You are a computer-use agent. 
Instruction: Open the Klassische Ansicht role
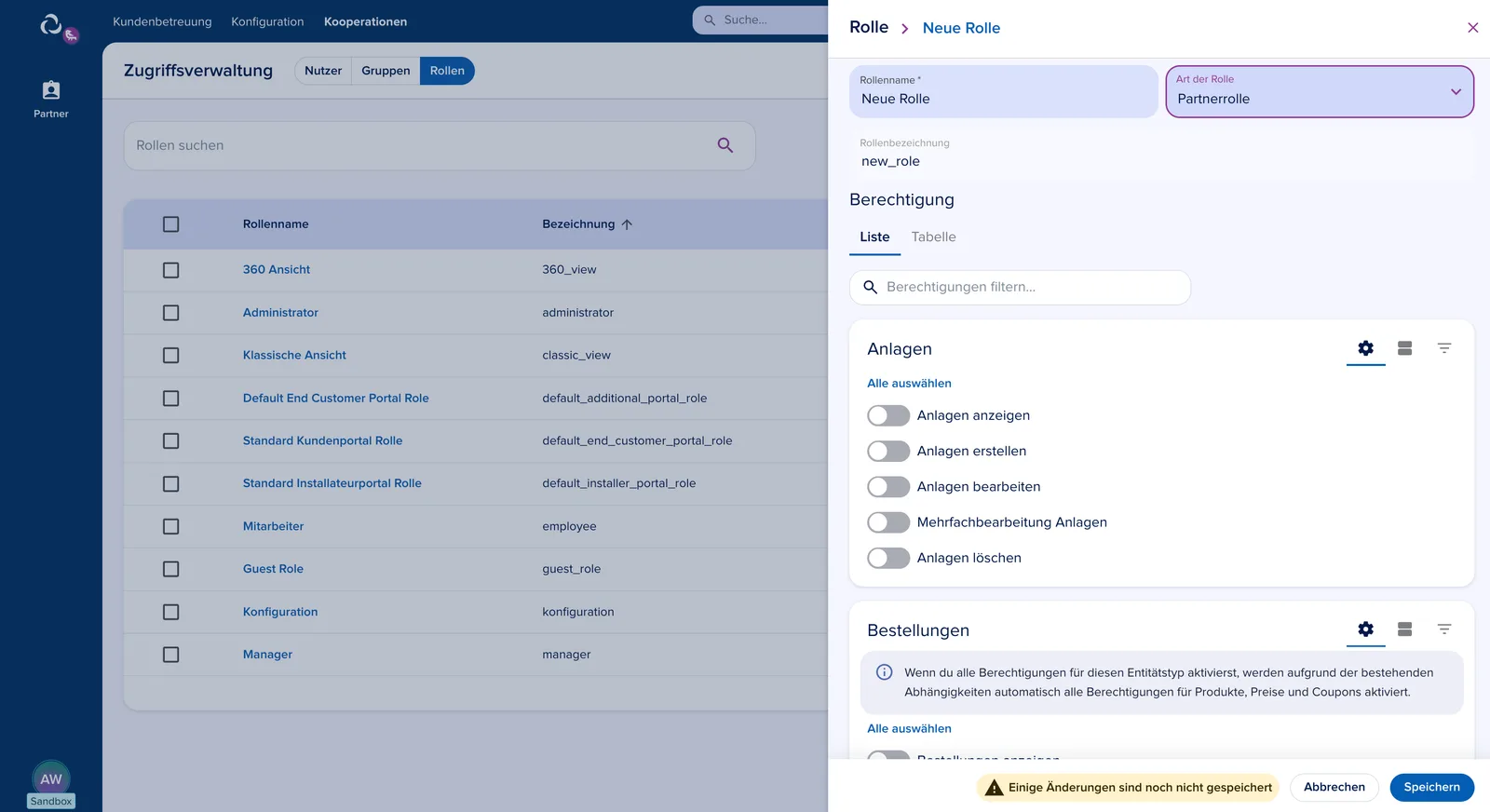pyautogui.click(x=294, y=356)
